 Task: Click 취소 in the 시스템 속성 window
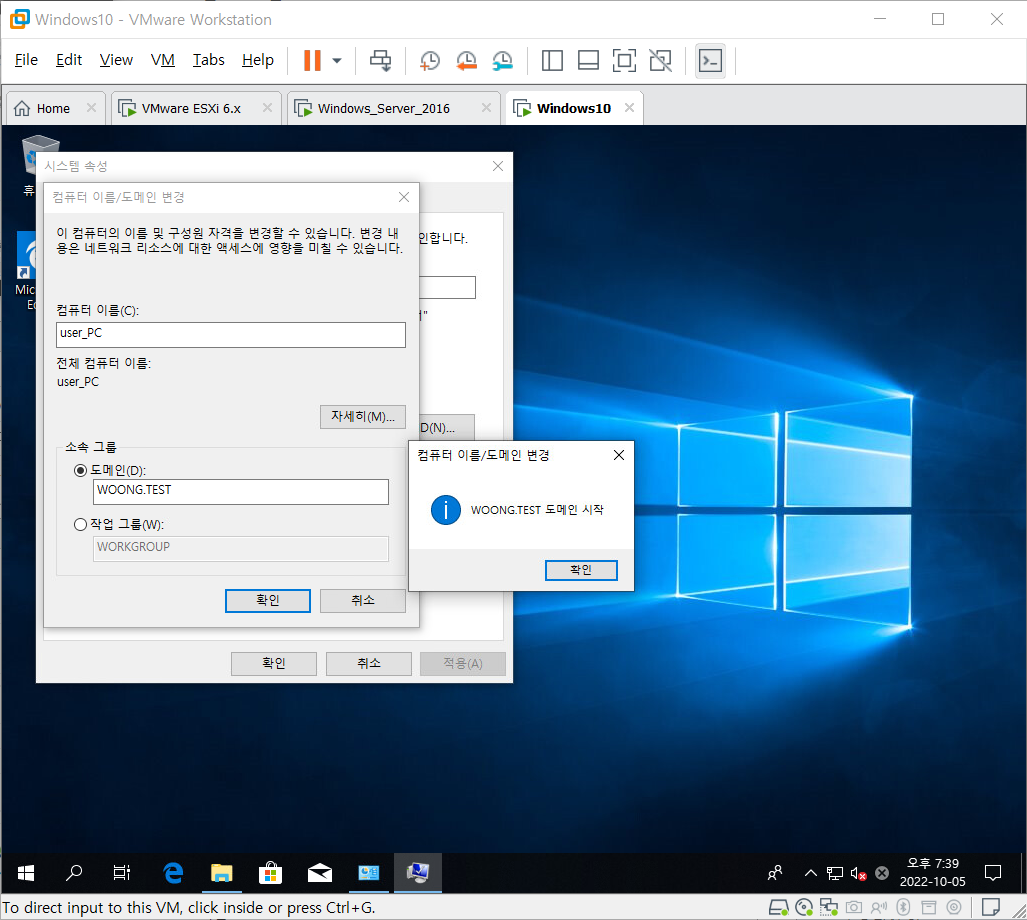(369, 663)
